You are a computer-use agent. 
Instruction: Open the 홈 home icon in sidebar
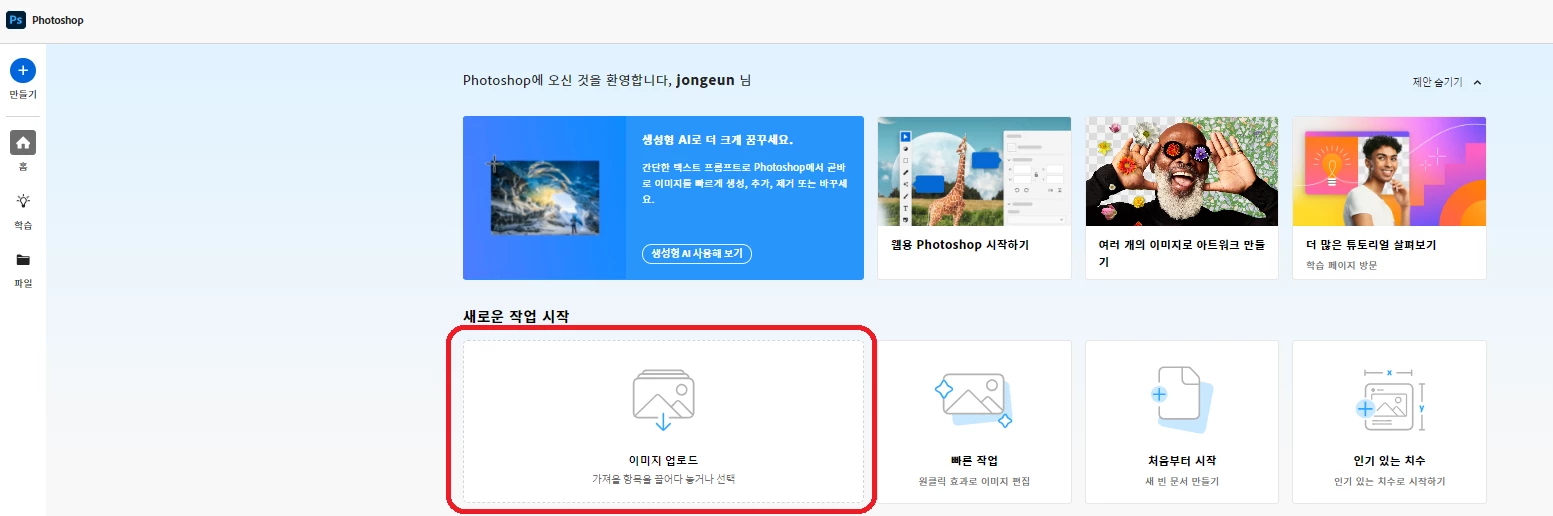[23, 142]
